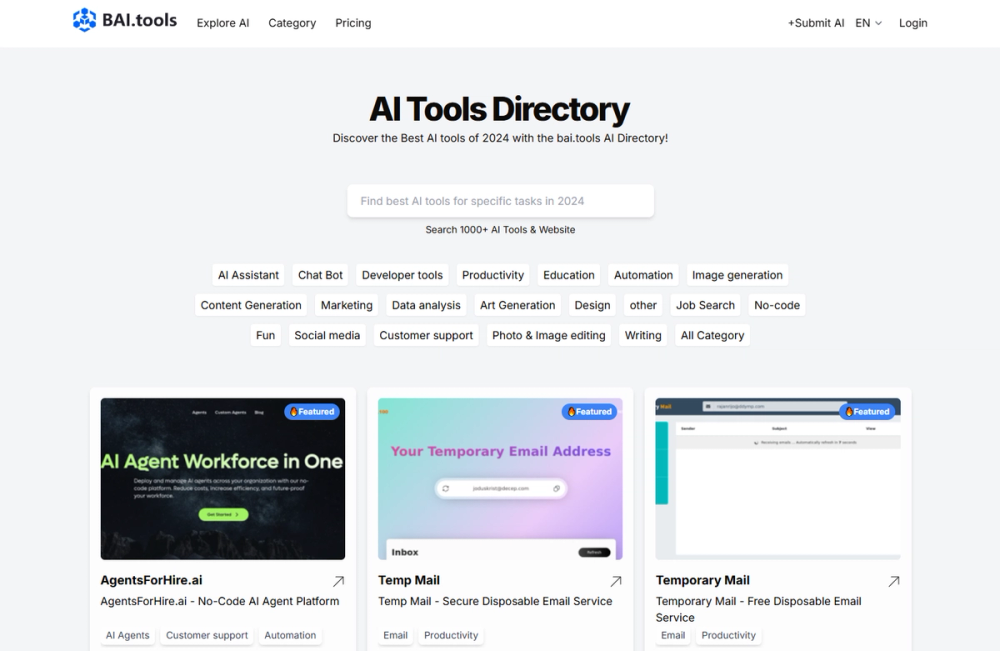Viewport: 1000px width, 651px height.
Task: Open external link arrow for Temporary Mail
Action: click(x=894, y=581)
